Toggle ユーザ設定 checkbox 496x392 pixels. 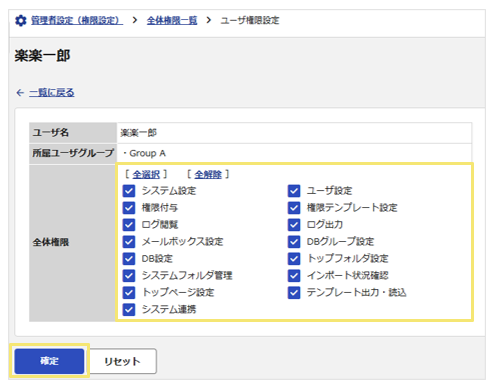pyautogui.click(x=294, y=191)
